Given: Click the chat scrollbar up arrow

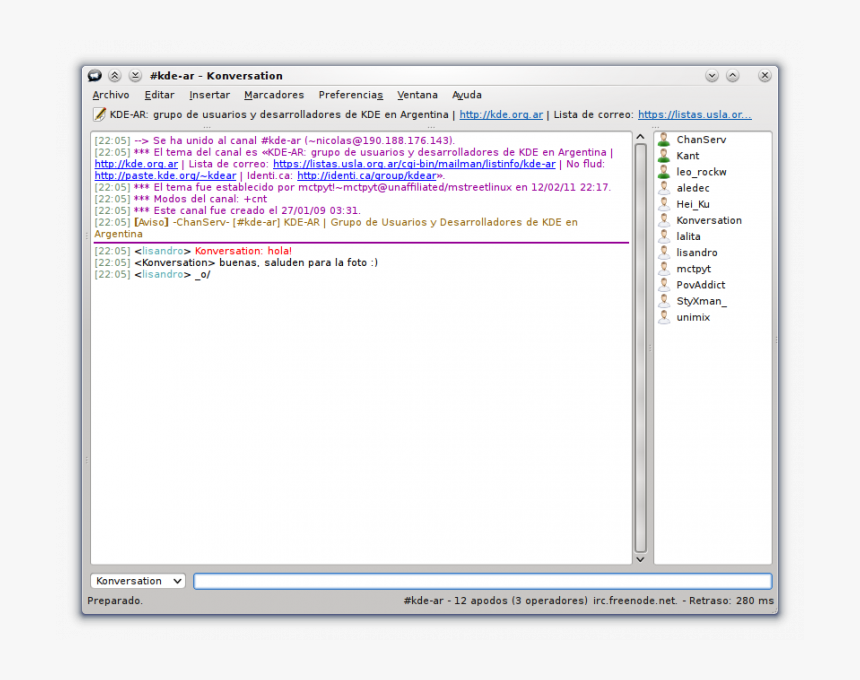Looking at the screenshot, I should [640, 137].
